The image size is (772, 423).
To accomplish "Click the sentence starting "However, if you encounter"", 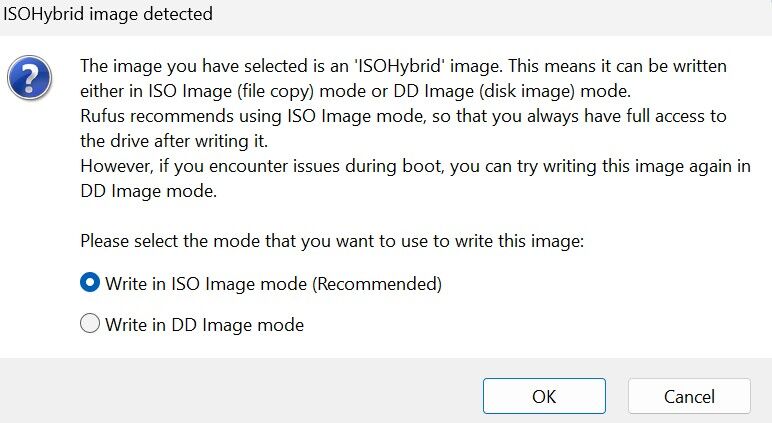I will tap(400, 166).
